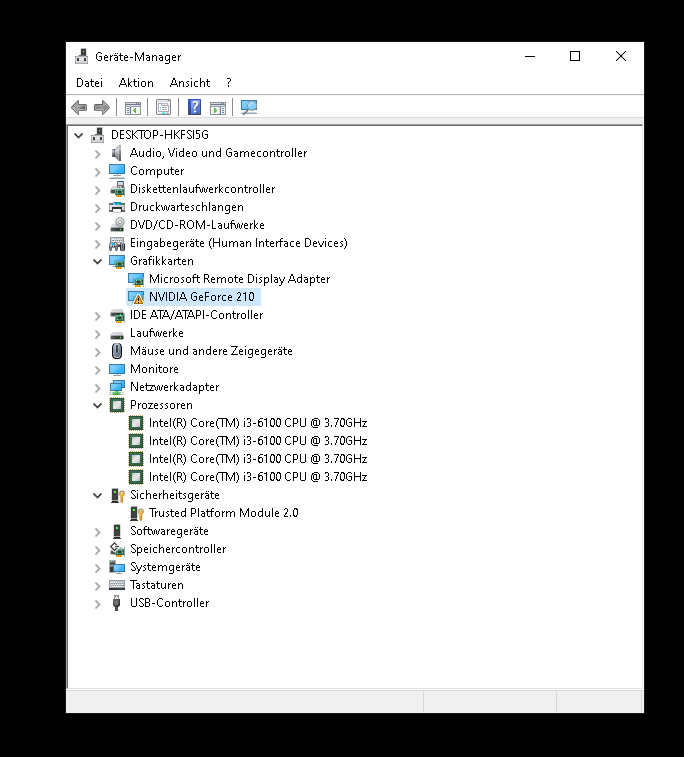Select the Eingabegeräte (Human Interface Devices) label
Image resolution: width=684 pixels, height=757 pixels.
[x=238, y=243]
